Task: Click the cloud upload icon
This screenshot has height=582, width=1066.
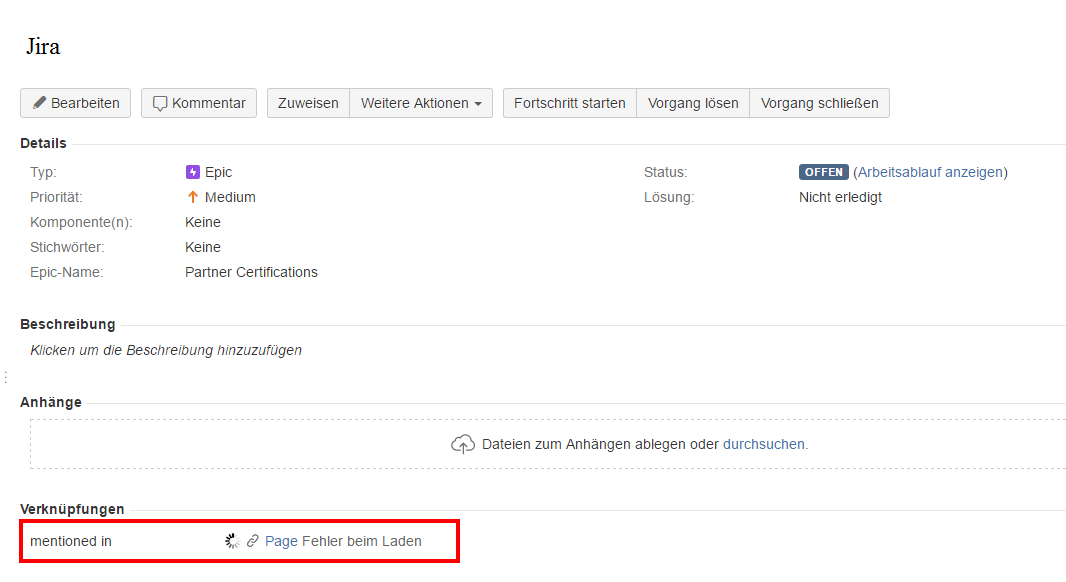Action: (463, 444)
